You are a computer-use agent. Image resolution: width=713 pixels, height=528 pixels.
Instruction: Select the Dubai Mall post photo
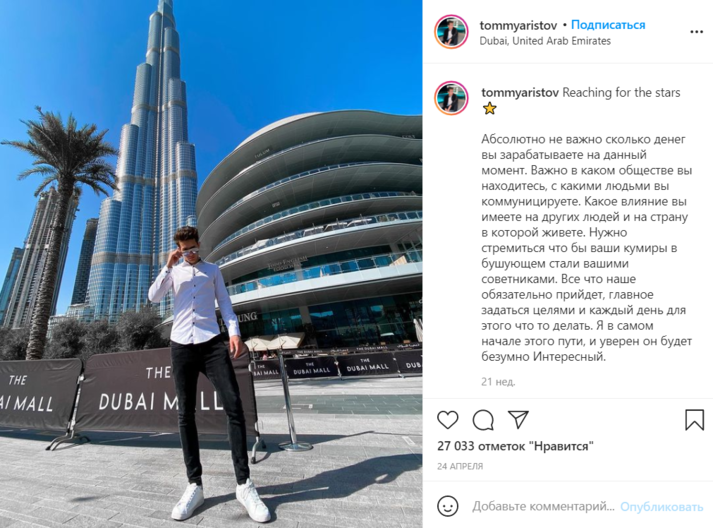(211, 264)
